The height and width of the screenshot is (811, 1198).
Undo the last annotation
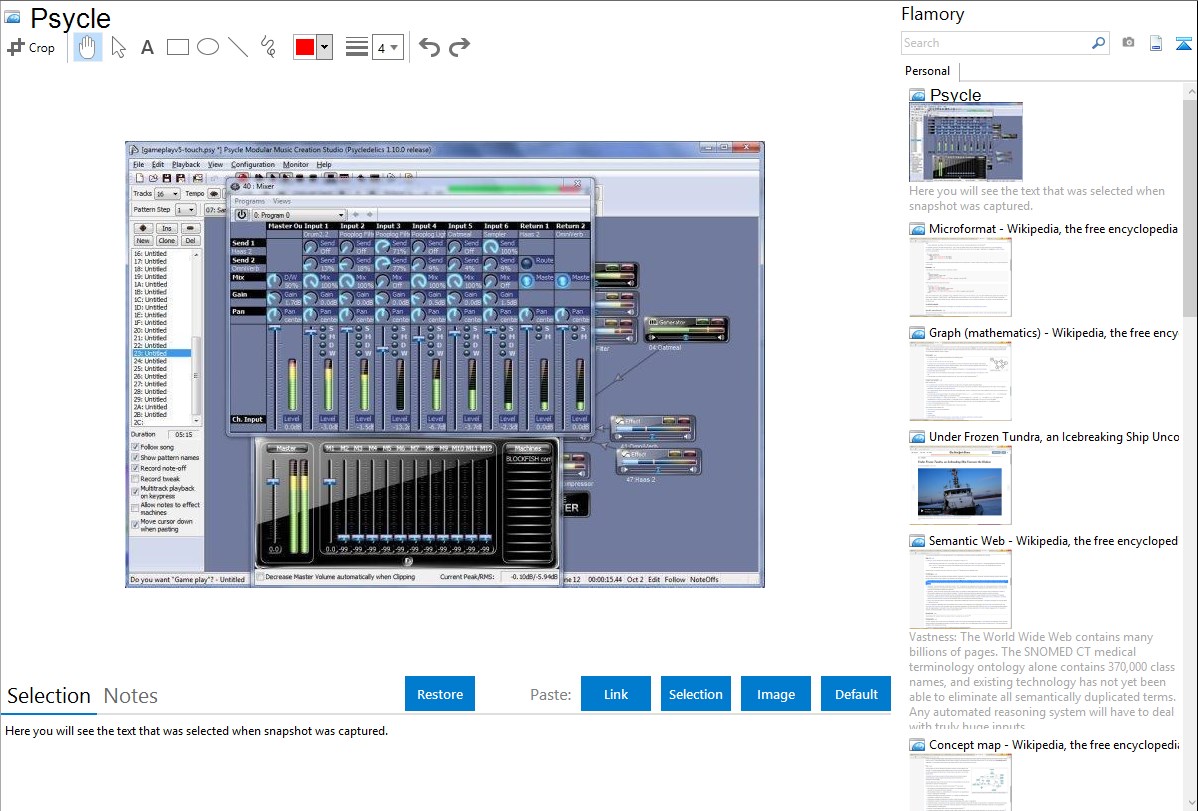429,47
